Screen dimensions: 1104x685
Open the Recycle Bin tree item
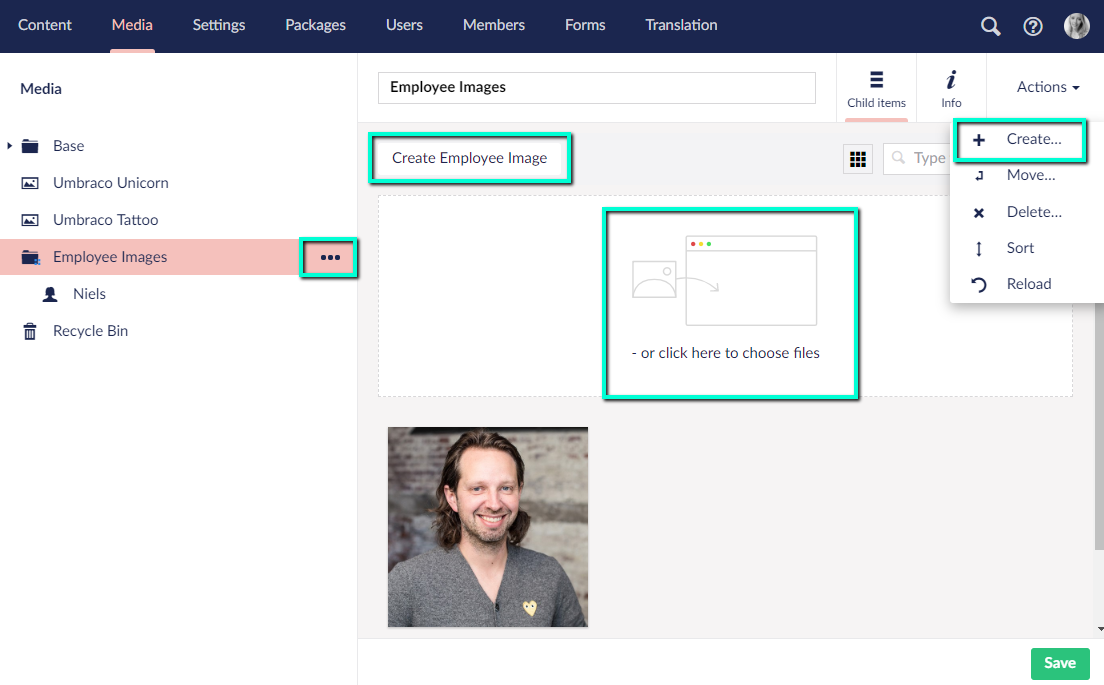[x=90, y=331]
